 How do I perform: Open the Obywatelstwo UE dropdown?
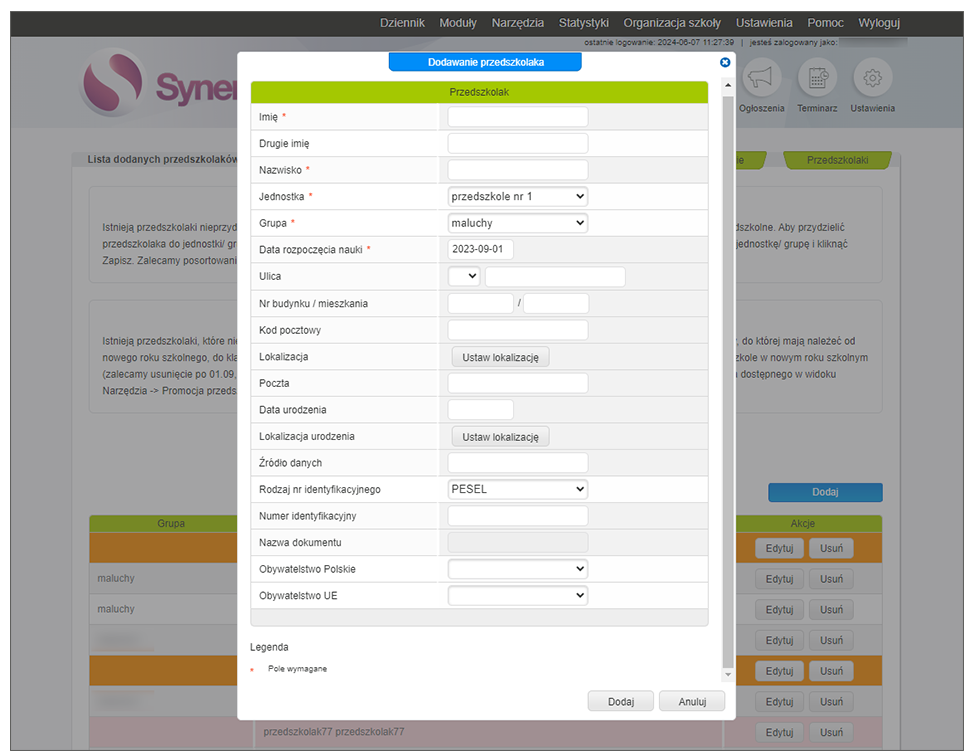point(517,596)
